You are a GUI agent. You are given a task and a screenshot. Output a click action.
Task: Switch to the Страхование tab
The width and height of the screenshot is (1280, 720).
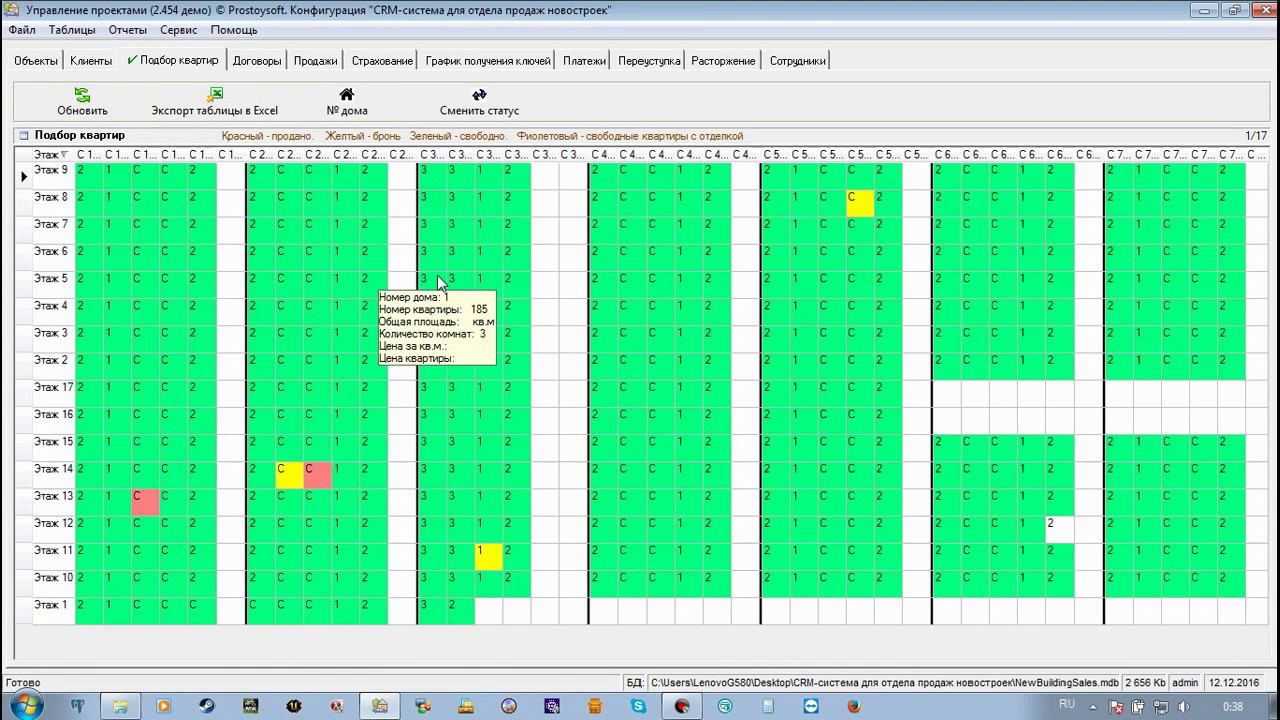[x=382, y=61]
